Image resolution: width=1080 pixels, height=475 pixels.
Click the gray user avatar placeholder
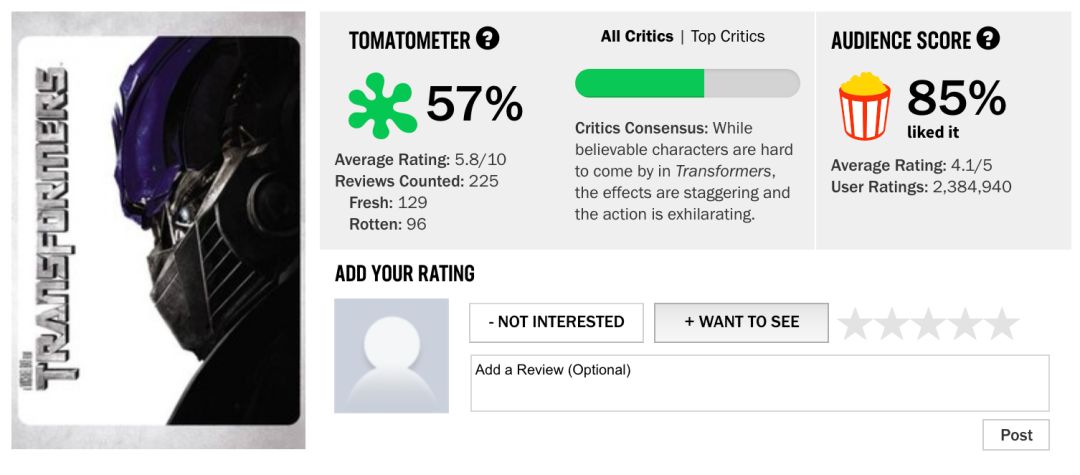(391, 355)
